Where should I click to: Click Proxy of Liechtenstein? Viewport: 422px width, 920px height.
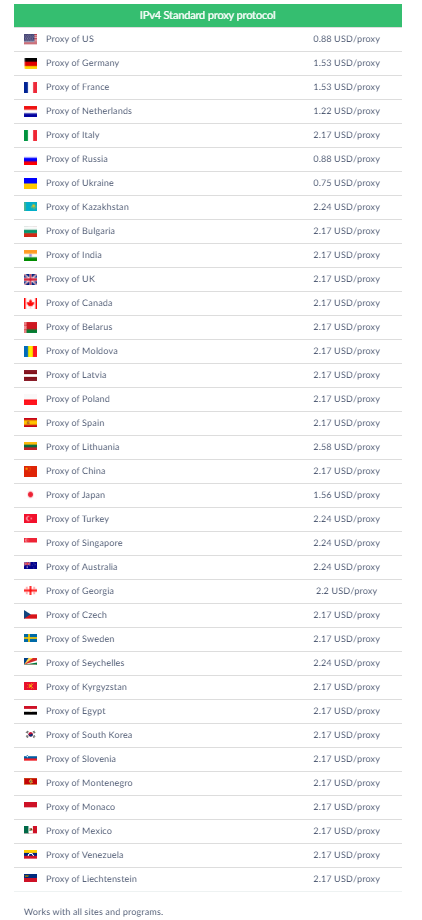point(91,879)
